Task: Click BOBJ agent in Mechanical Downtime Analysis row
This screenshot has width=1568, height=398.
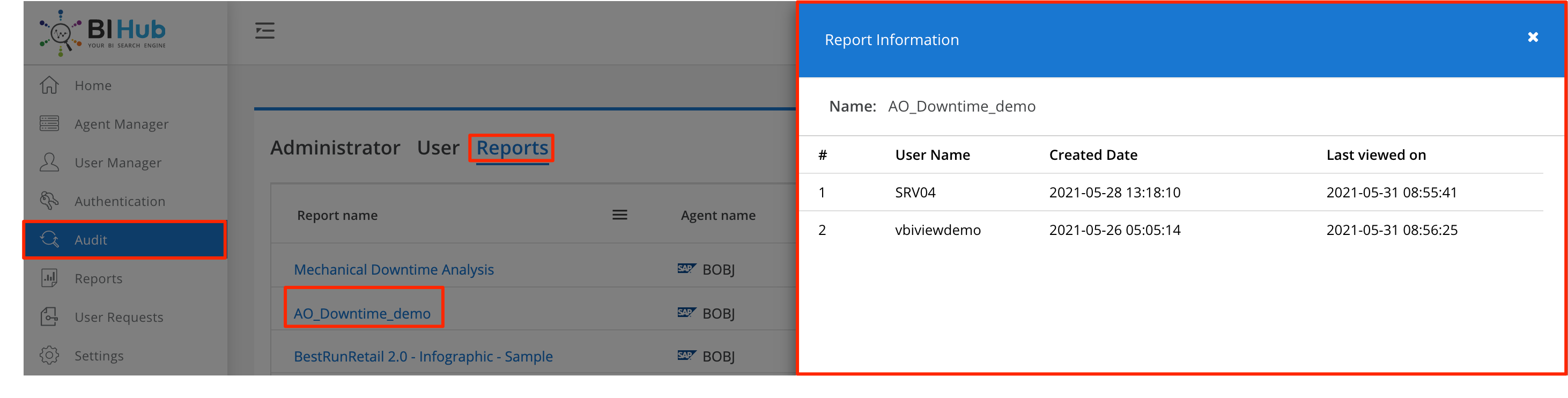Action: [x=719, y=270]
